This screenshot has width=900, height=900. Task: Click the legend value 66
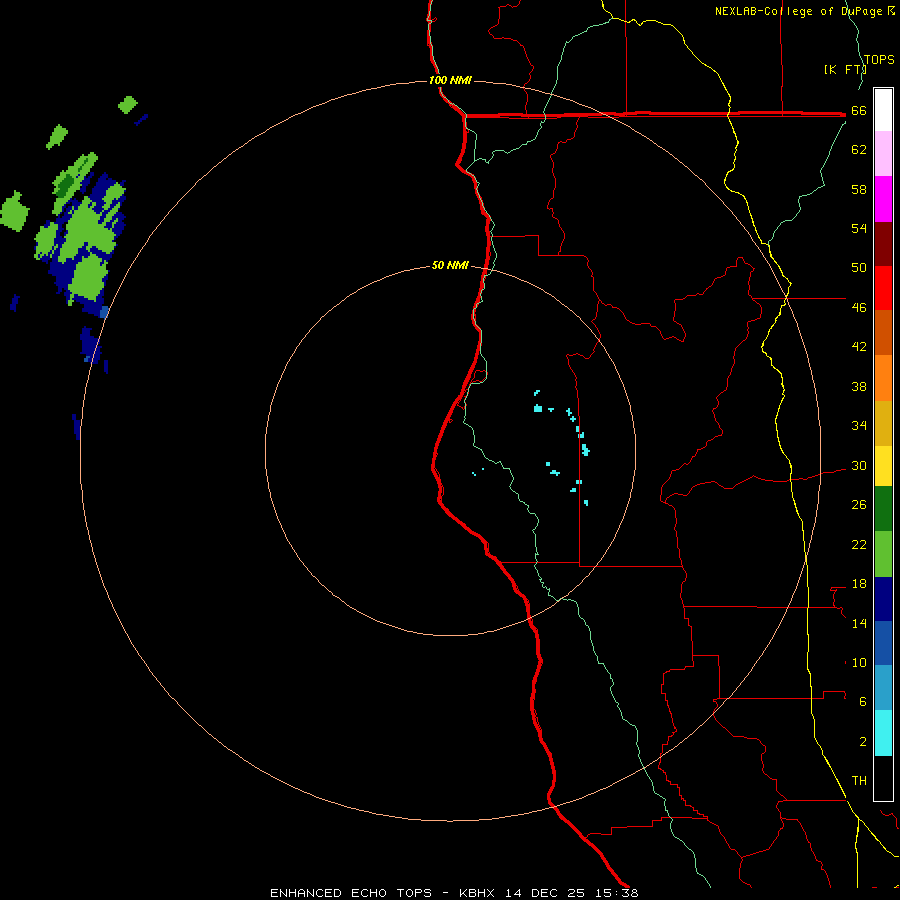(859, 111)
